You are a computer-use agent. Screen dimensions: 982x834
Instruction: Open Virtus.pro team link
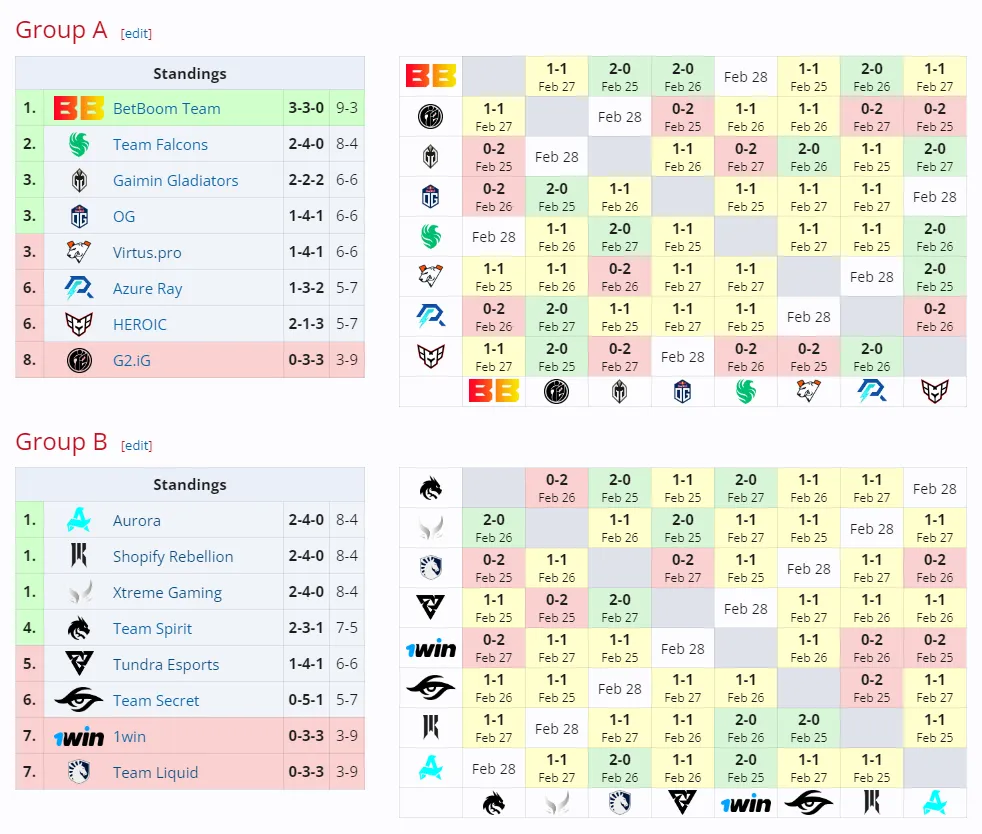147,252
